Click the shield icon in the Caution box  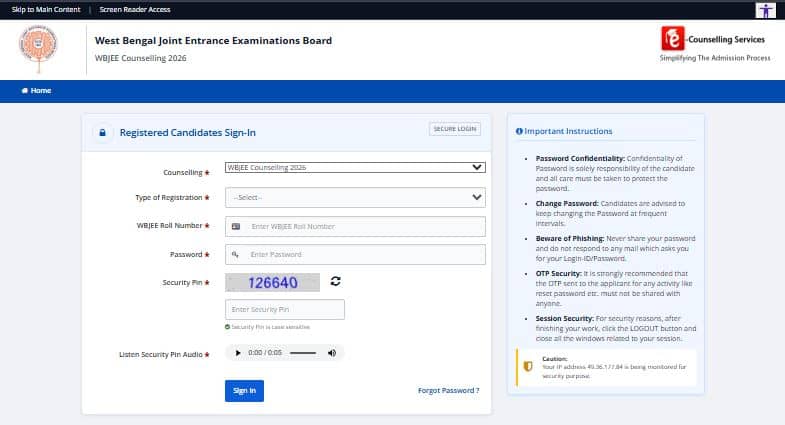tap(528, 366)
